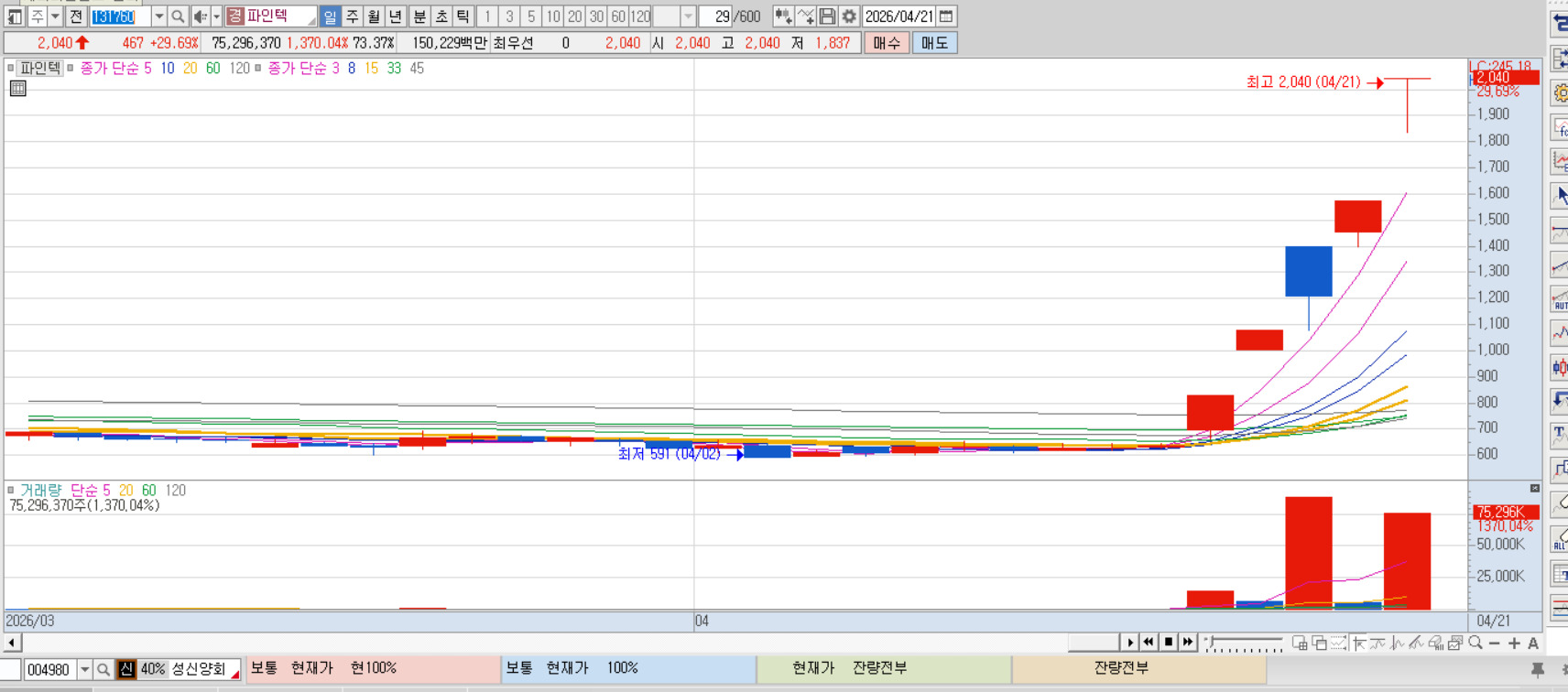Select the 월 (monthly) period toggle
The image size is (1568, 692).
point(374,16)
